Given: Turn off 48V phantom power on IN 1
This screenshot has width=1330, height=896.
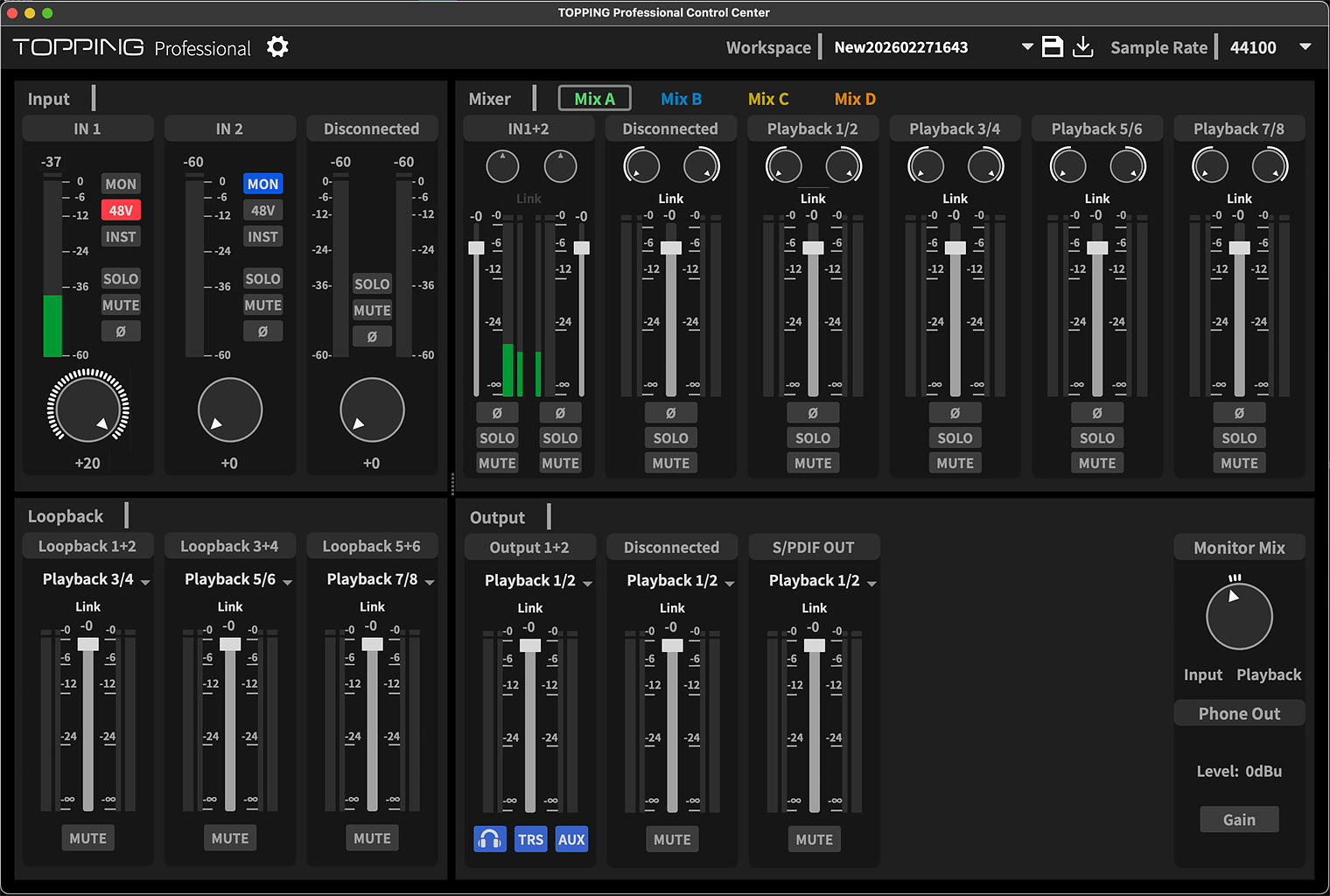Looking at the screenshot, I should click(121, 210).
